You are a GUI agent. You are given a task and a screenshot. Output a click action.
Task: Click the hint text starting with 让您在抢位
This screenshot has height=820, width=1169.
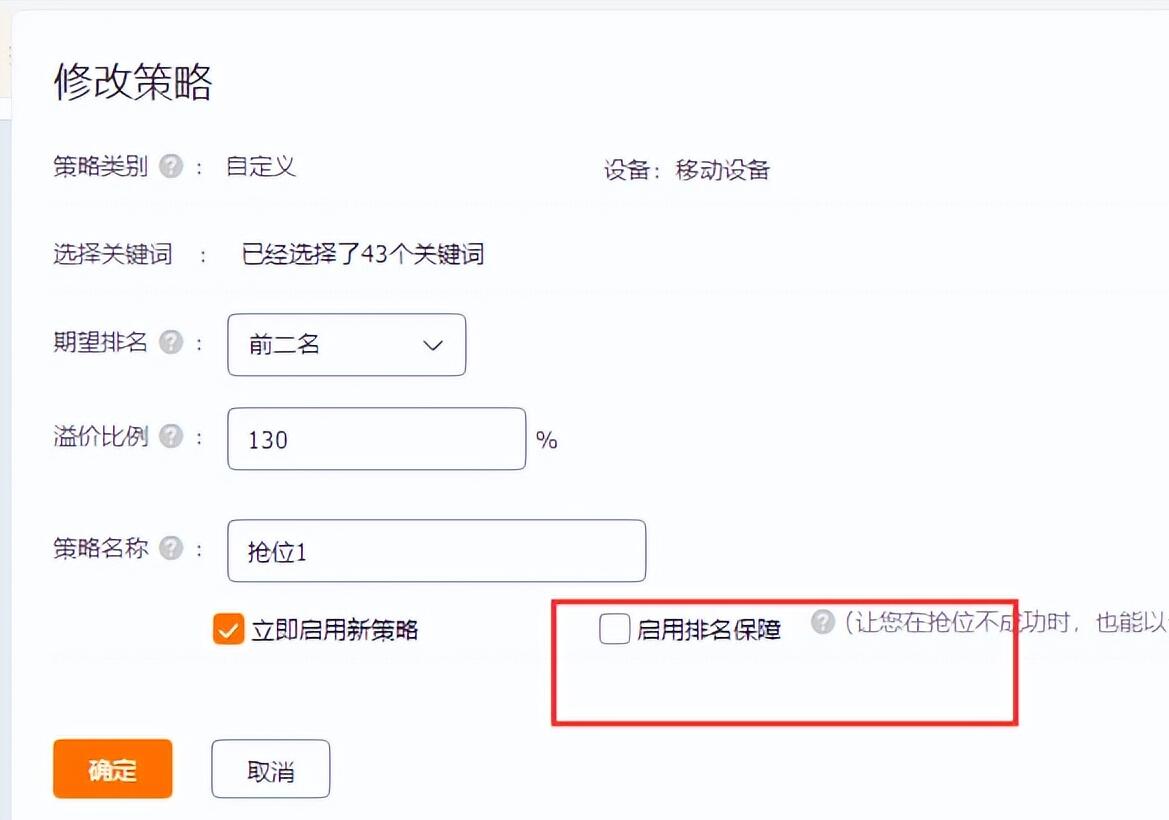click(x=1006, y=622)
